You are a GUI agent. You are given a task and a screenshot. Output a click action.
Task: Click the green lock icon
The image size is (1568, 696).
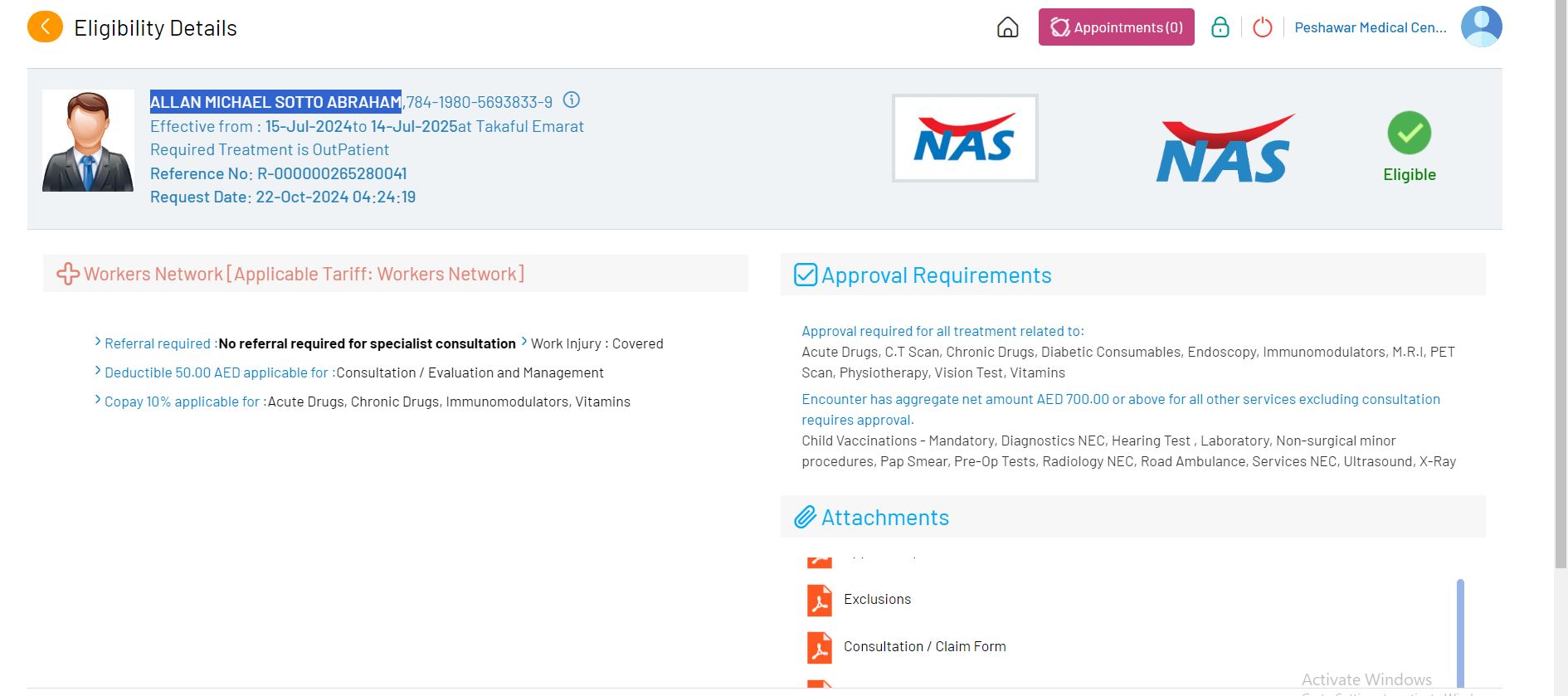coord(1220,27)
